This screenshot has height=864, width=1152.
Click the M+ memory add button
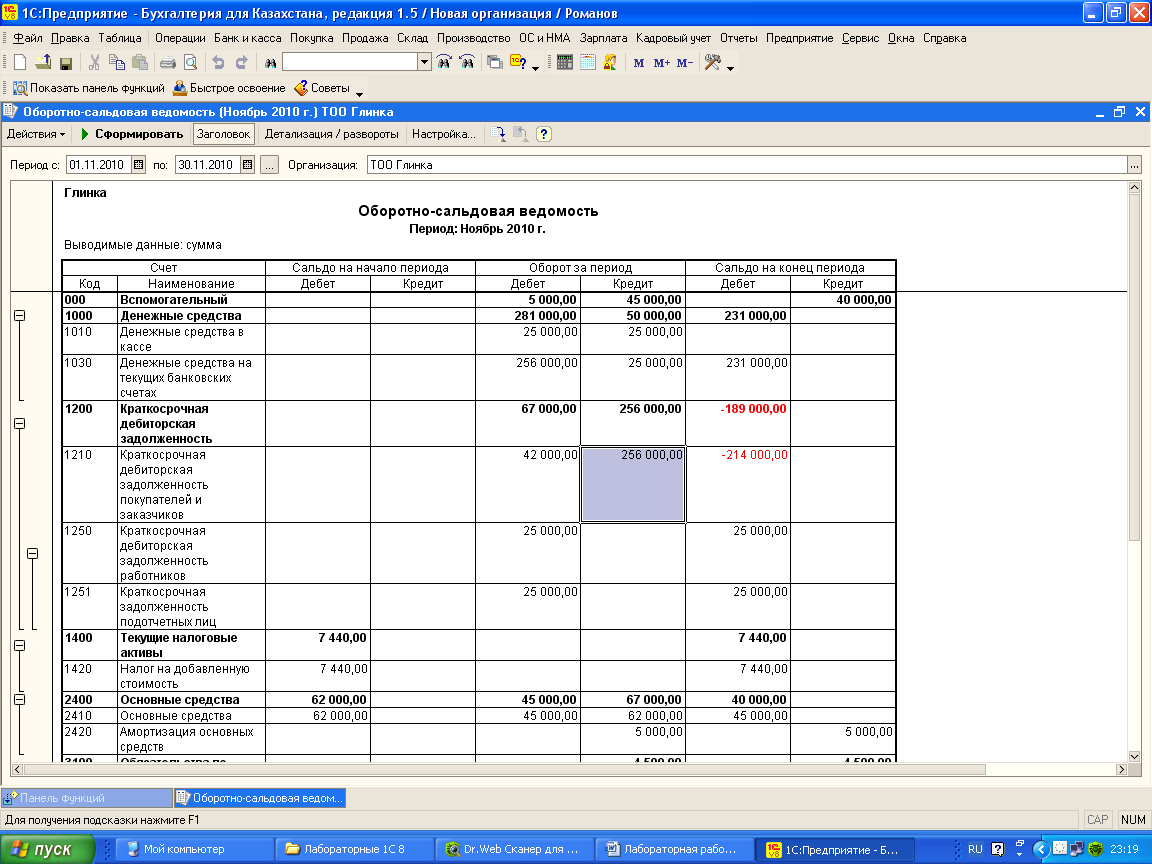(661, 63)
